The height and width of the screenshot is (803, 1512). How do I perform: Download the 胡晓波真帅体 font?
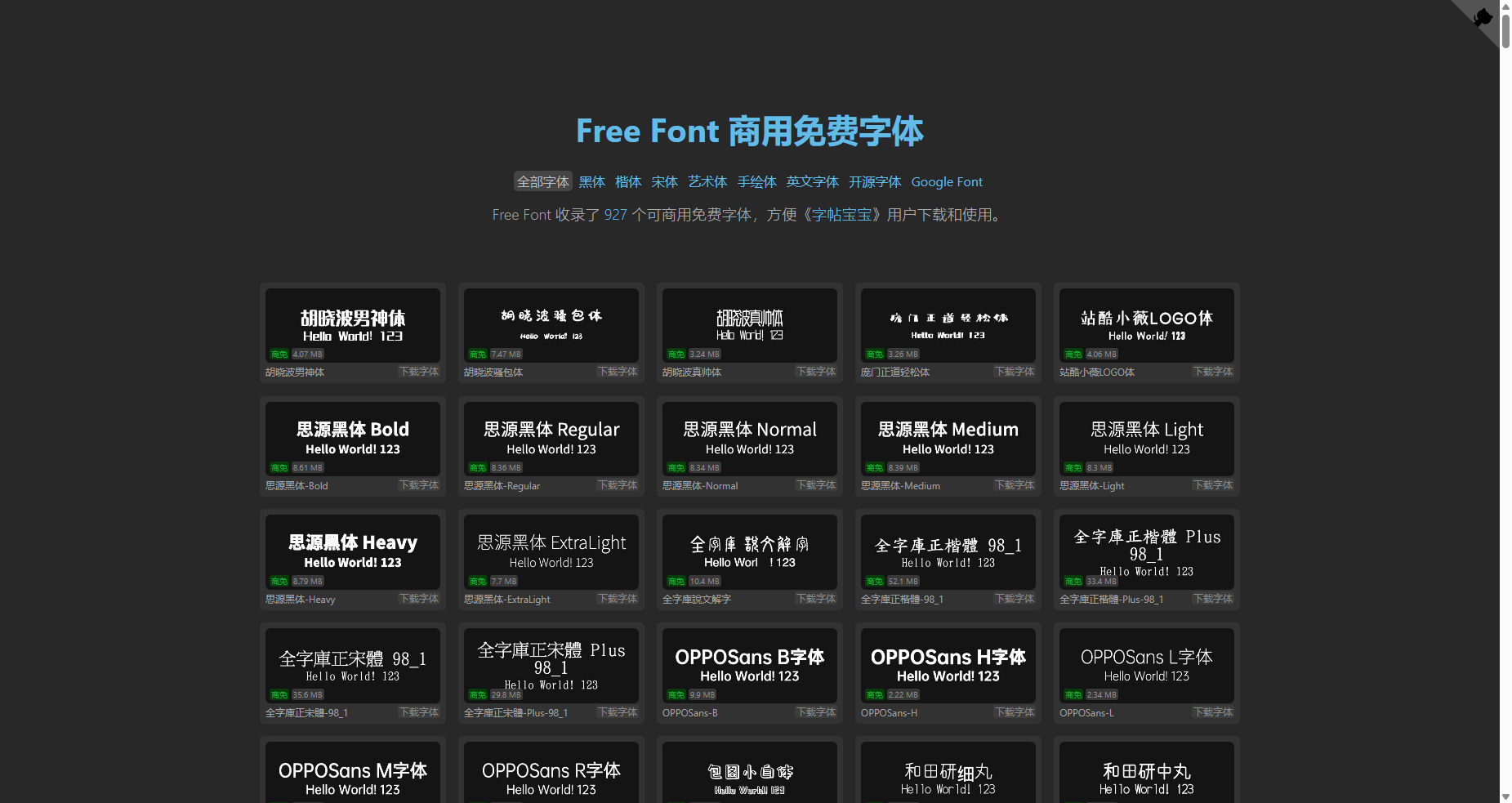816,372
